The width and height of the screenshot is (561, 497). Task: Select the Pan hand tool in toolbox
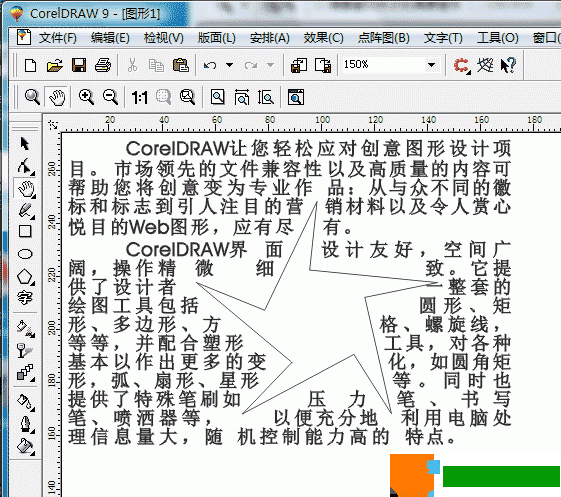coord(26,189)
